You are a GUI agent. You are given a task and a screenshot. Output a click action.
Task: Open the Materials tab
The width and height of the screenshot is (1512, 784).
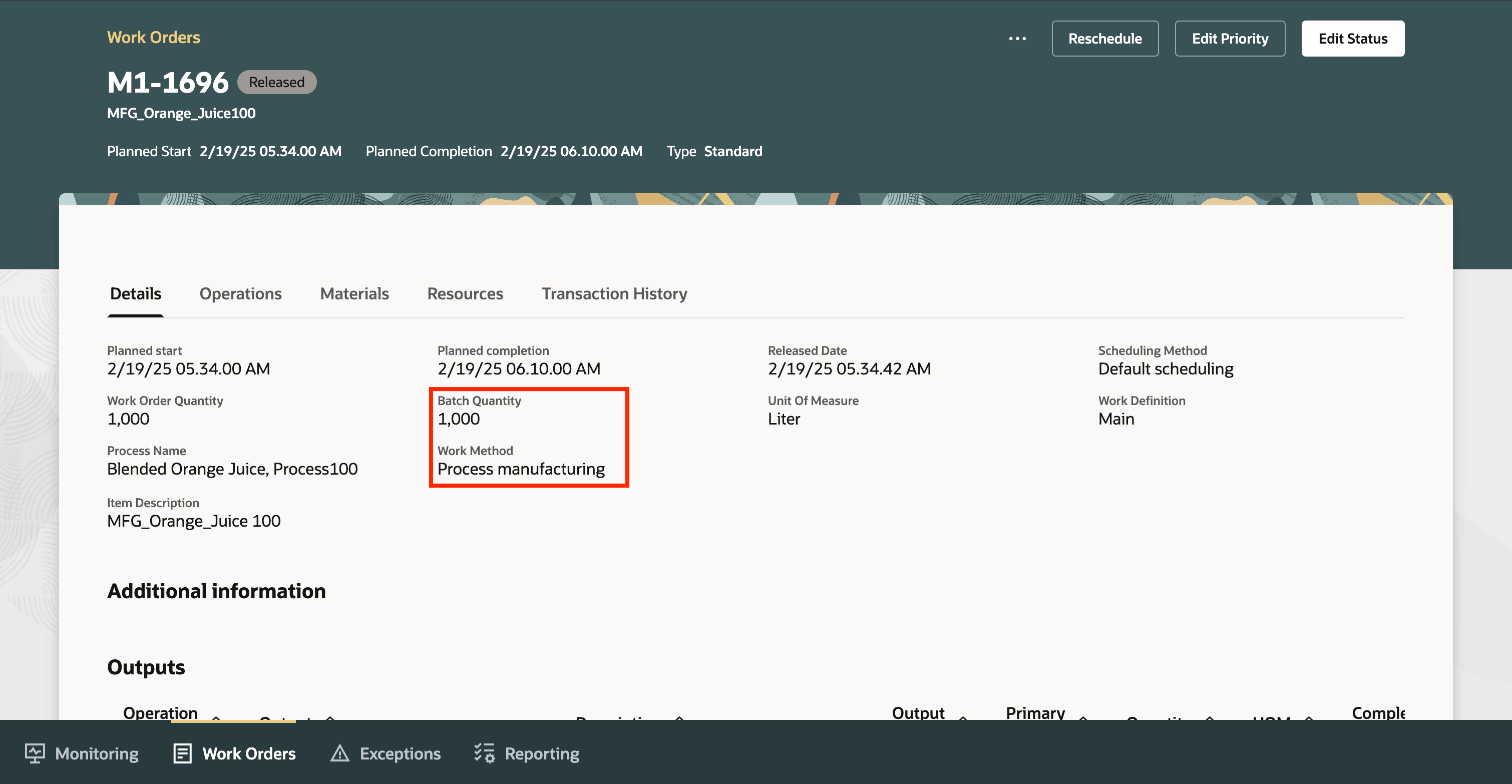(354, 293)
